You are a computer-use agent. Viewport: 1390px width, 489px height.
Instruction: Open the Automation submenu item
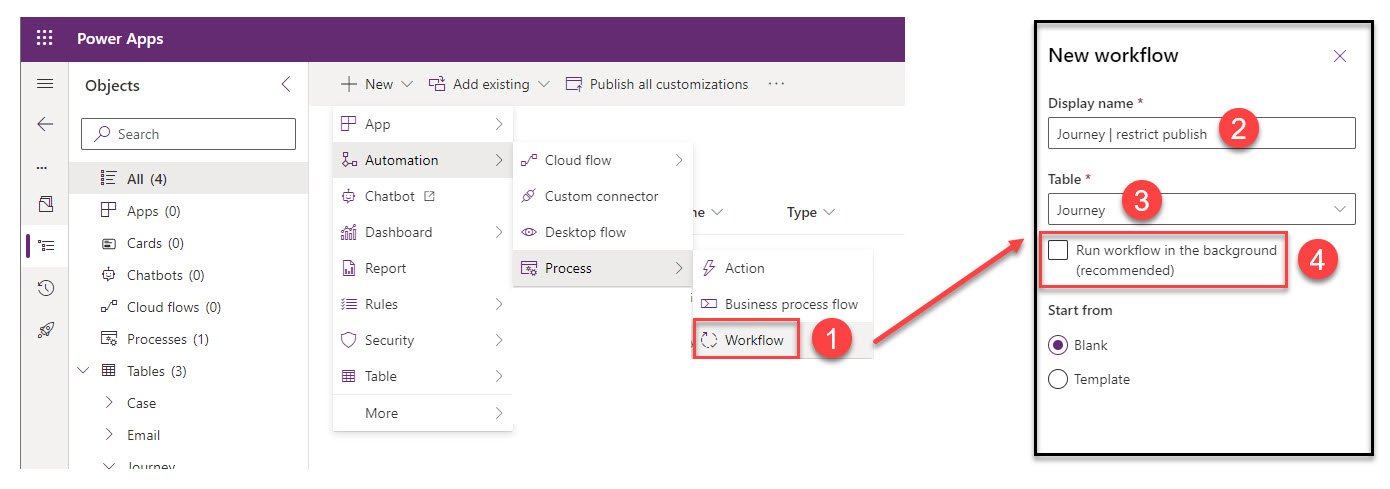(423, 160)
